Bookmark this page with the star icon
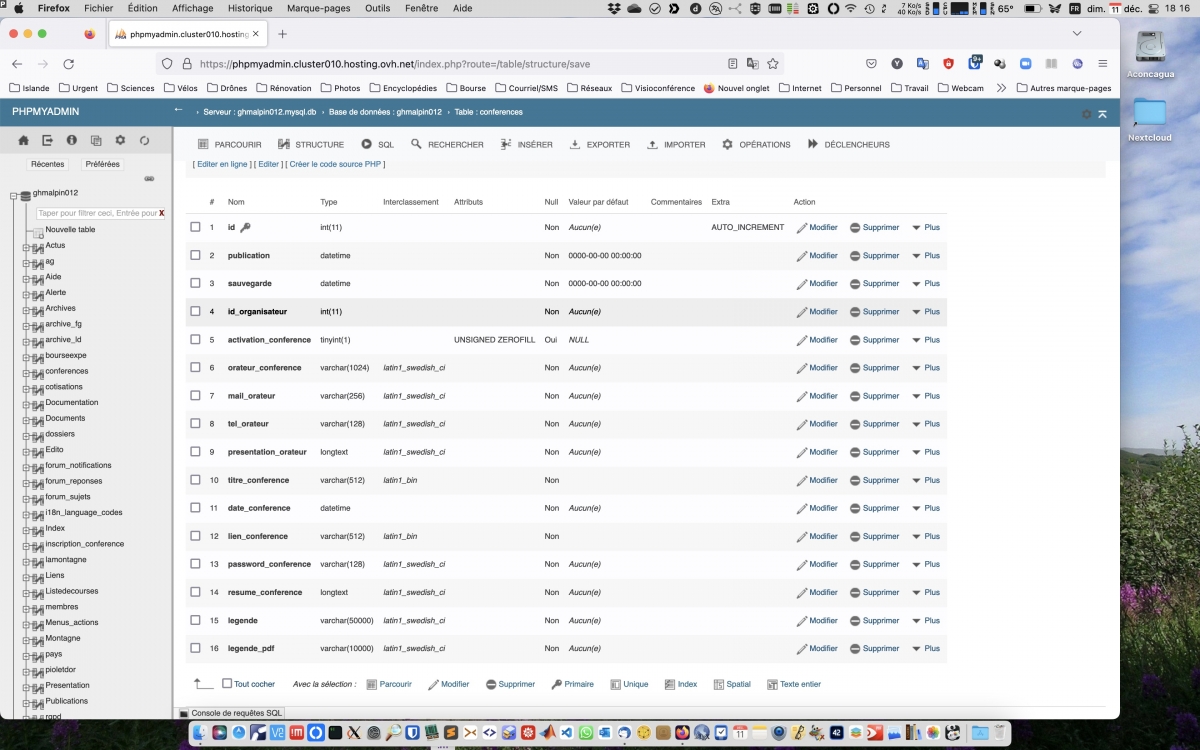Viewport: 1200px width, 750px height. [x=773, y=63]
